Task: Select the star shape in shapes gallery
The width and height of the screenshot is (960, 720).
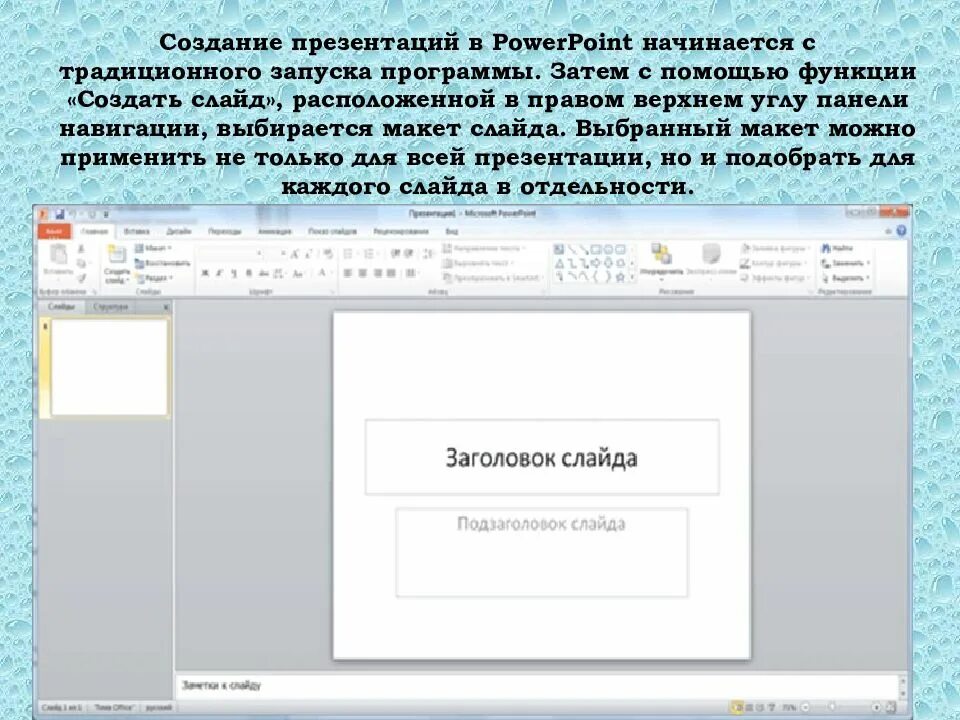Action: coord(620,277)
